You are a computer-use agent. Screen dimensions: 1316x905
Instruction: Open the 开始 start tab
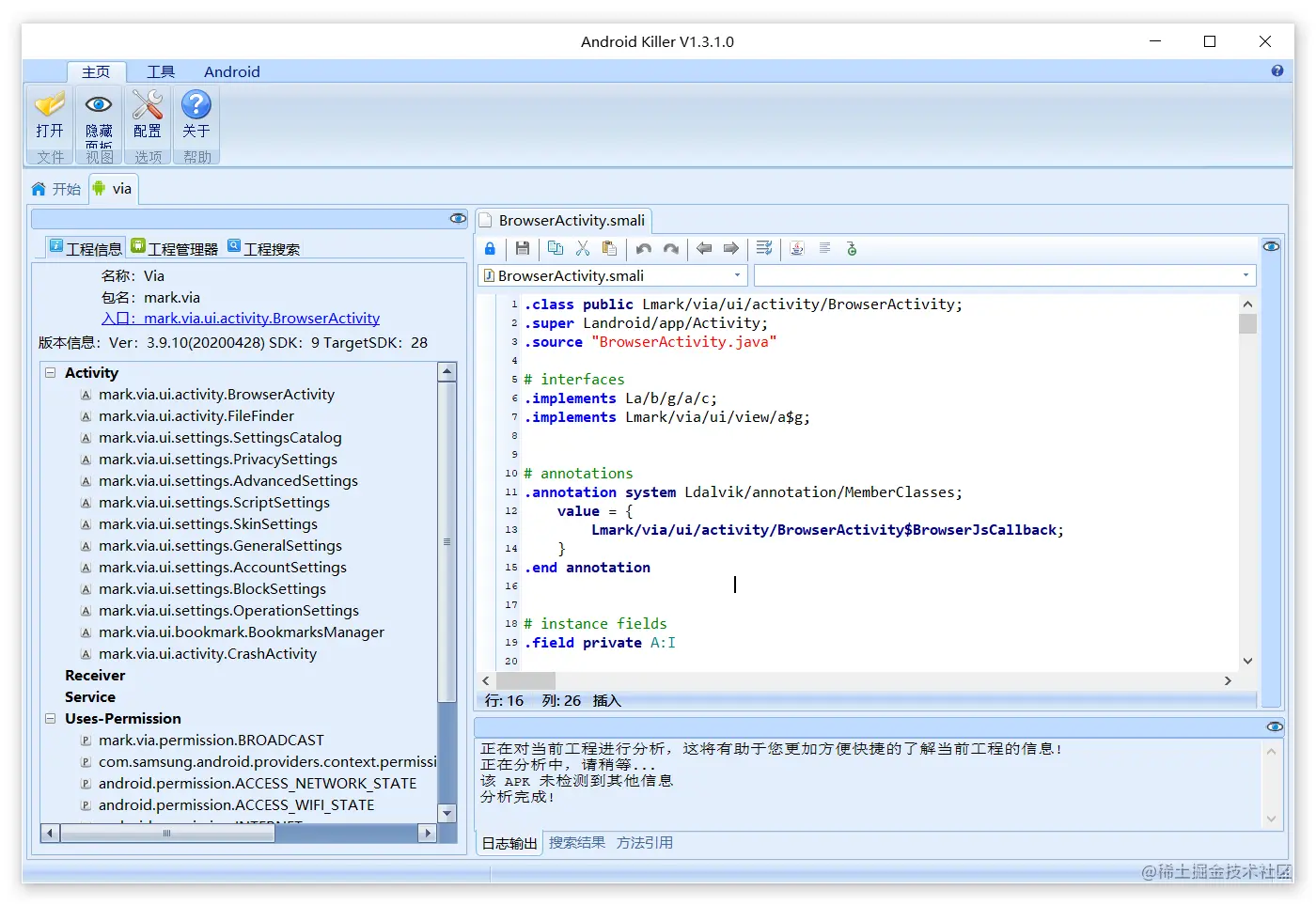click(x=56, y=189)
